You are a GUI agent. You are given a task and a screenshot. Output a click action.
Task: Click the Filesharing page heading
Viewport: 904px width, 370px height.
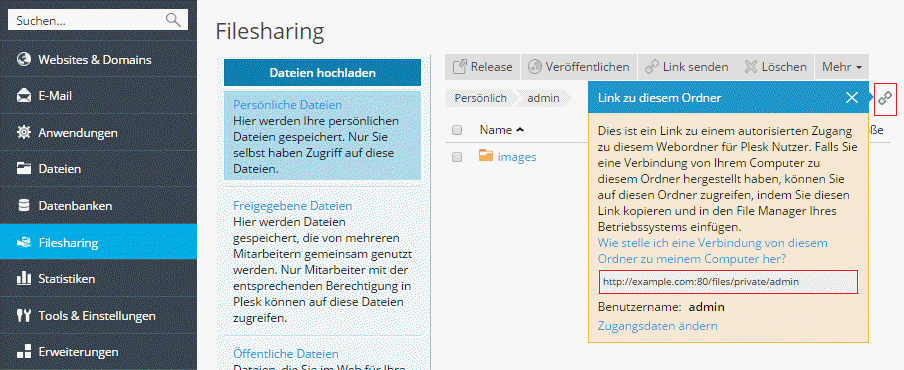pyautogui.click(x=270, y=31)
